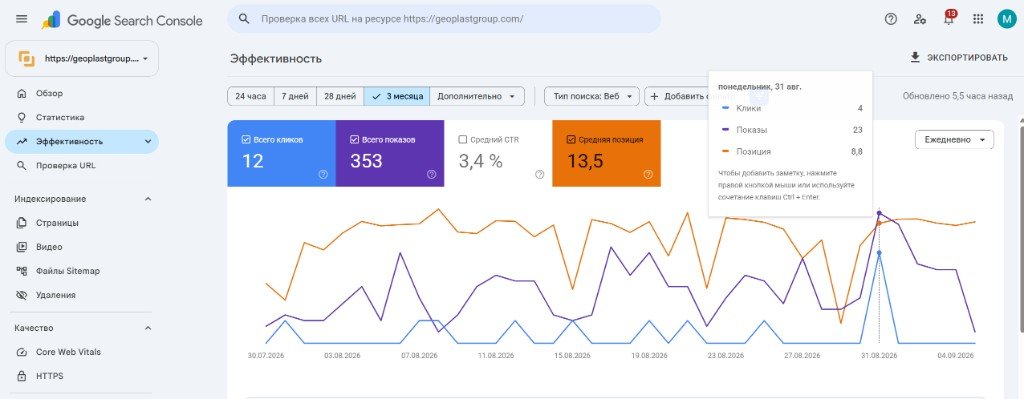Viewport: 1024px width, 399px height.
Task: Toggle the Средняя позиция checkbox
Action: (x=571, y=139)
